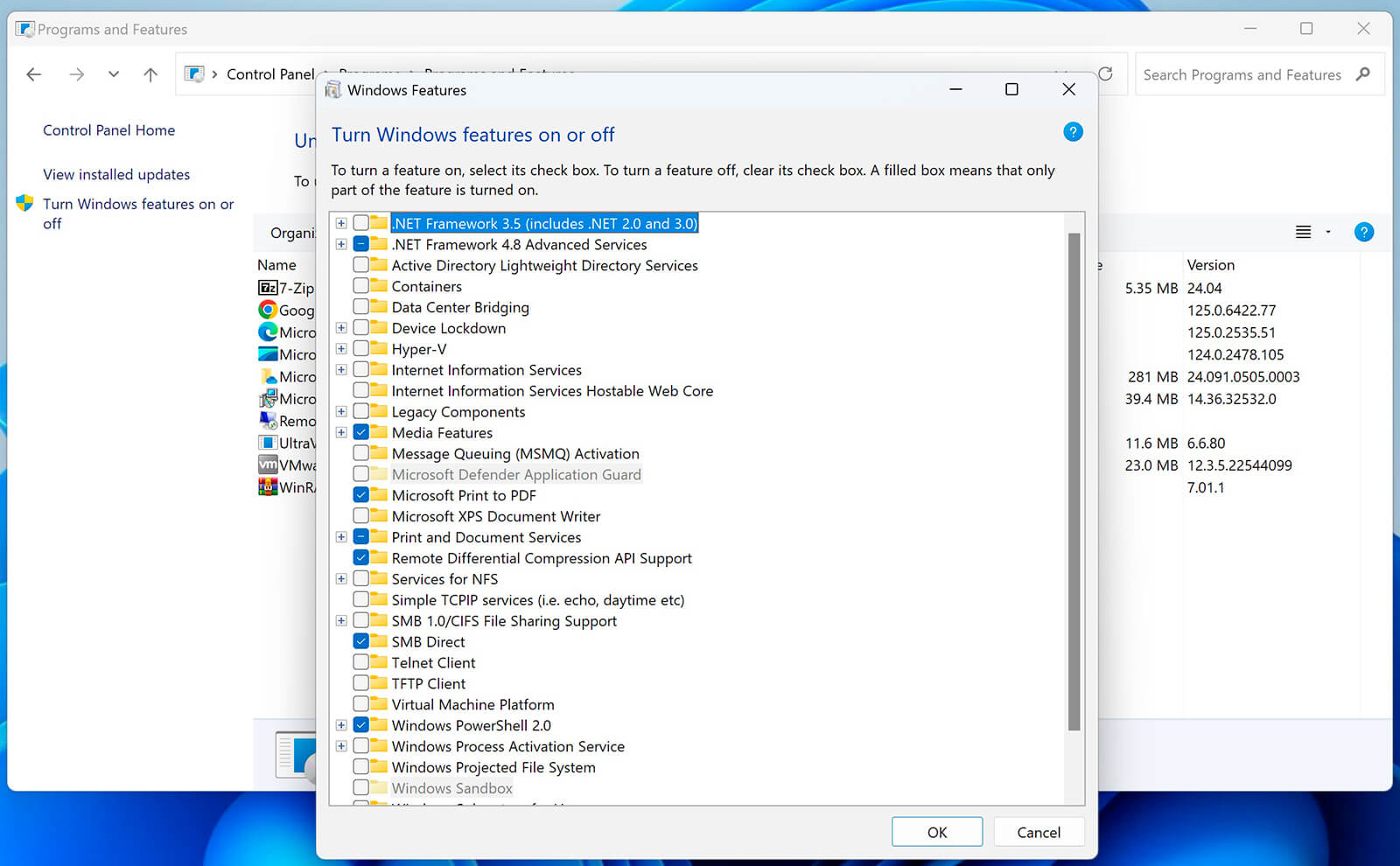Image resolution: width=1400 pixels, height=866 pixels.
Task: Click the Version column header
Action: click(x=1211, y=265)
